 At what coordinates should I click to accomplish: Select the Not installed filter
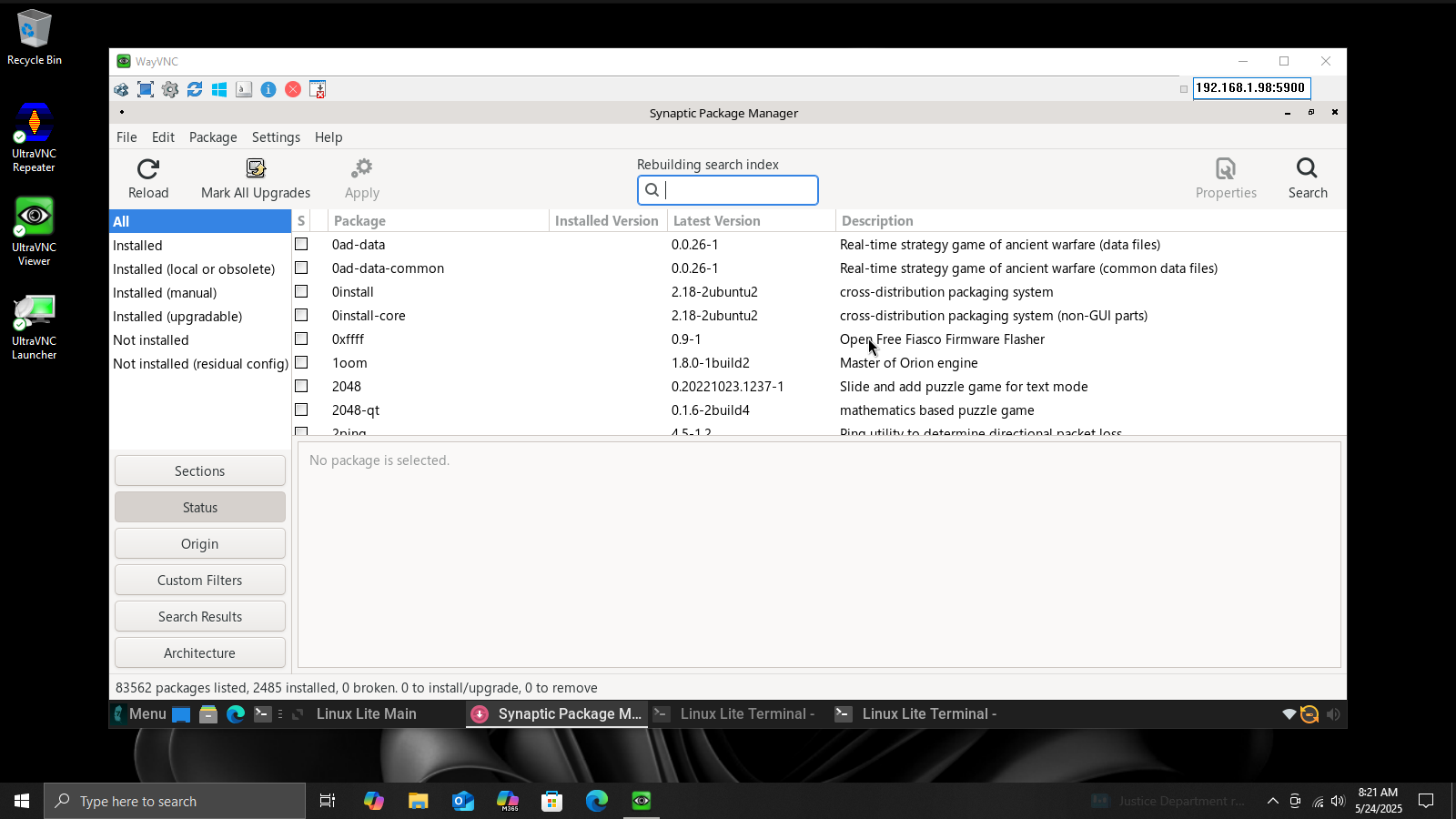click(200, 340)
